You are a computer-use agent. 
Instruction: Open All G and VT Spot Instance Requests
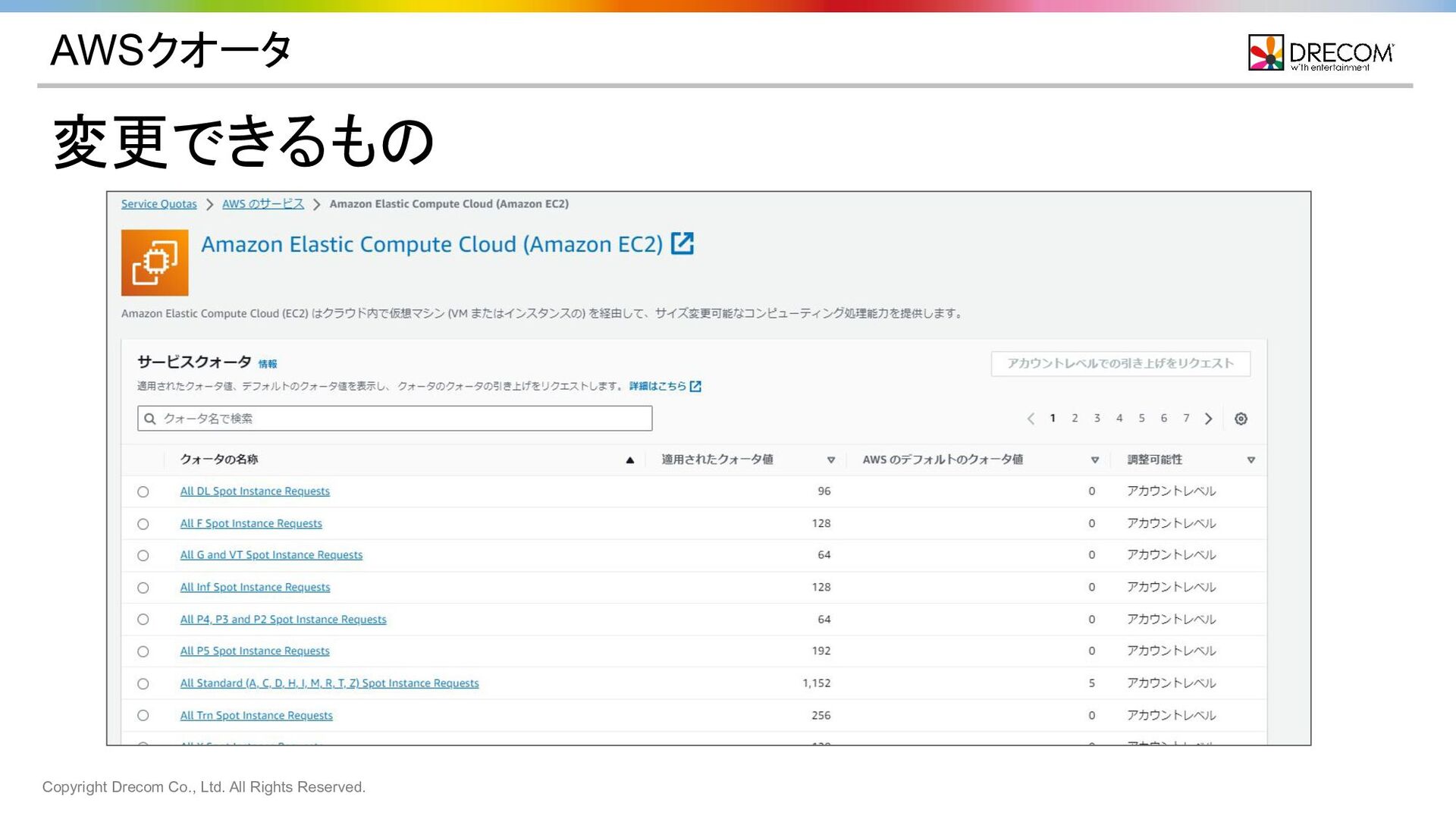[271, 555]
